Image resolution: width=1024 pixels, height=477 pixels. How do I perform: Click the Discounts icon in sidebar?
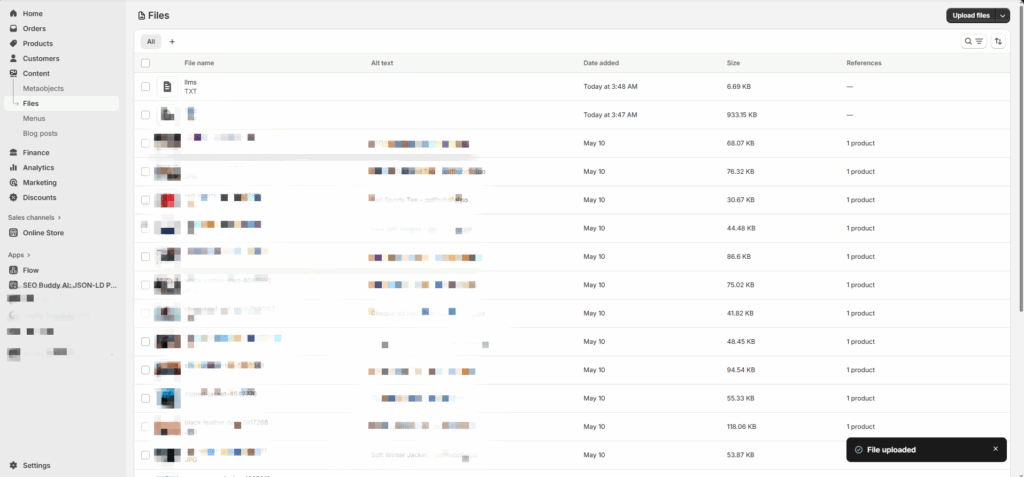(13, 197)
